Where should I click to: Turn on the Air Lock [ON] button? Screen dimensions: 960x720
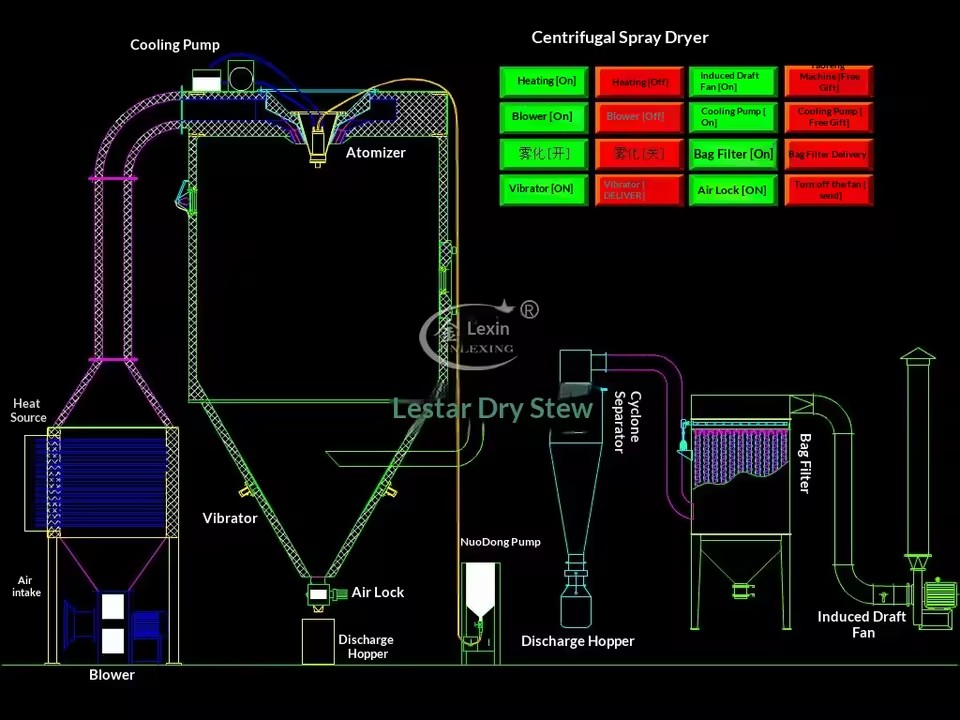tap(733, 190)
